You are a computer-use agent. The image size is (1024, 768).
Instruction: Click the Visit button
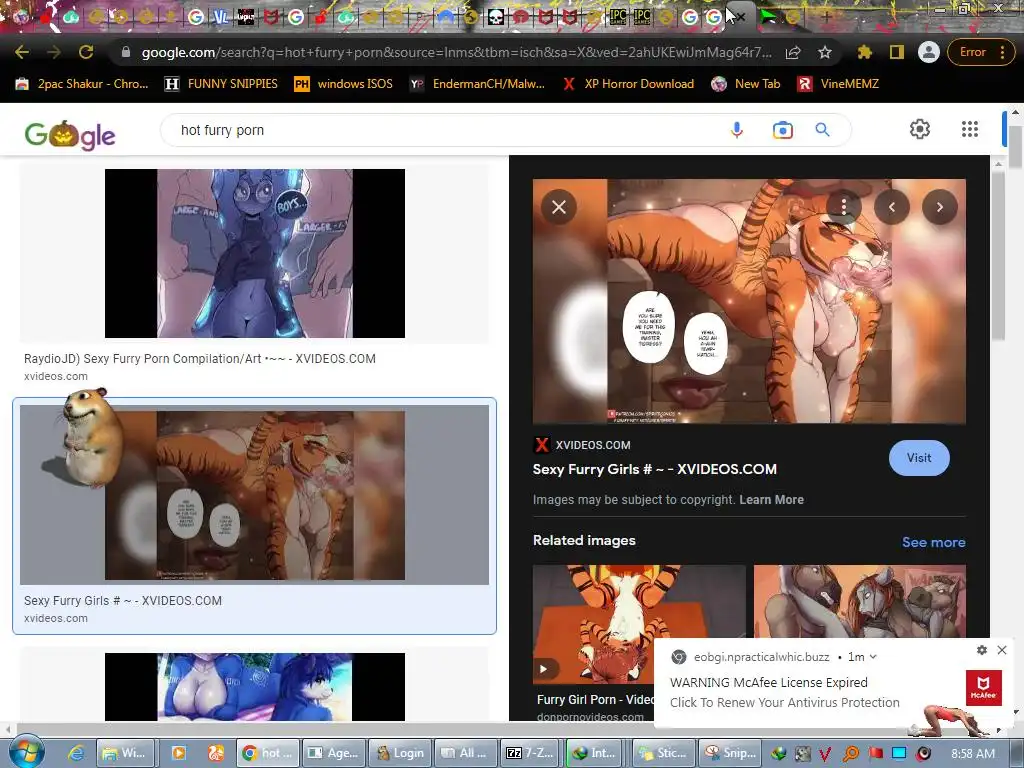coord(919,458)
